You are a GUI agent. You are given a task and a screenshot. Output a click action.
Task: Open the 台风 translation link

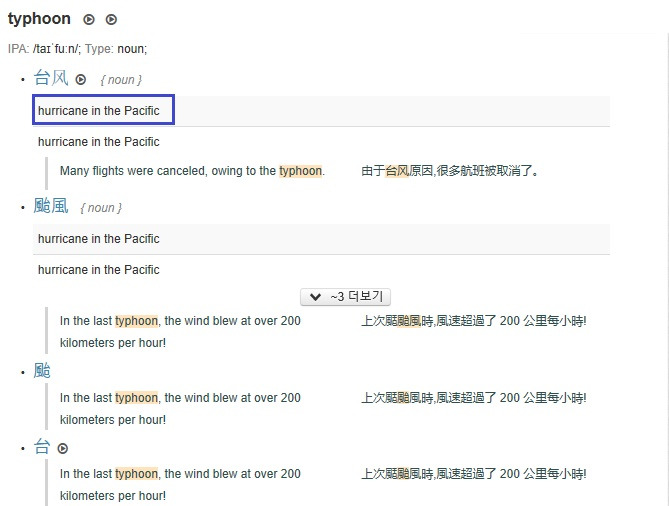point(51,78)
